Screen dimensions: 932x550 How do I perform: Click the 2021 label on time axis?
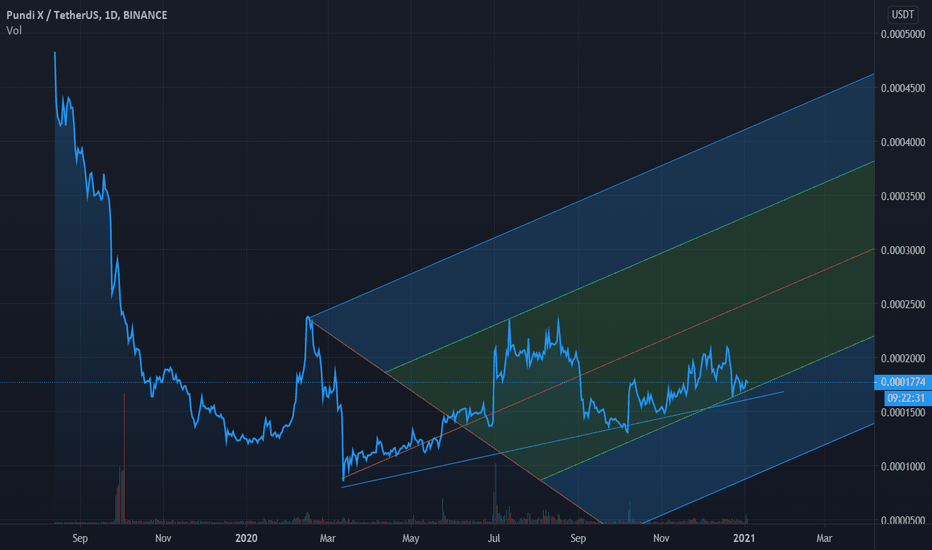pos(744,538)
